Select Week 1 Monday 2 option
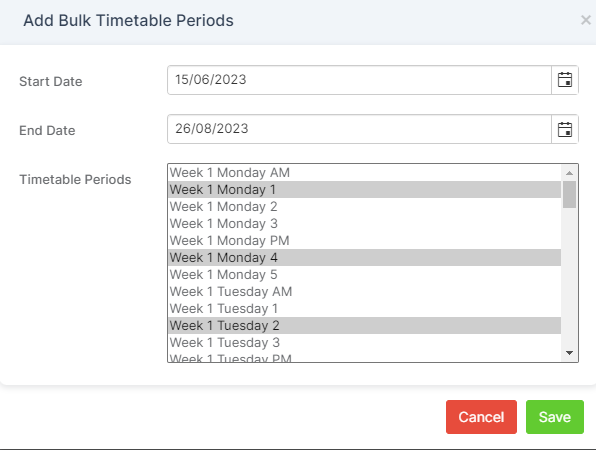This screenshot has width=596, height=450. click(364, 206)
